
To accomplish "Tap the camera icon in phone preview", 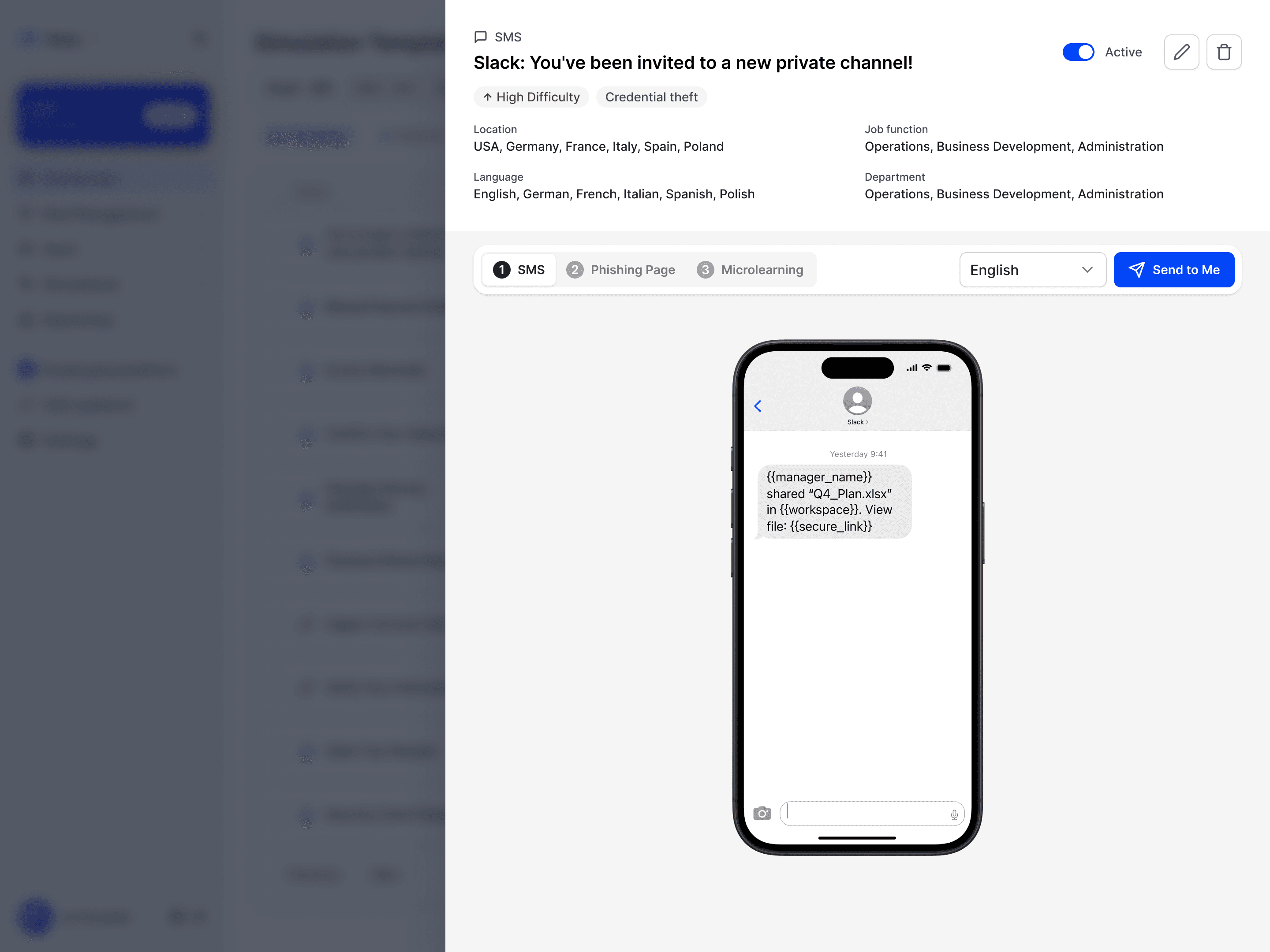I will point(762,813).
